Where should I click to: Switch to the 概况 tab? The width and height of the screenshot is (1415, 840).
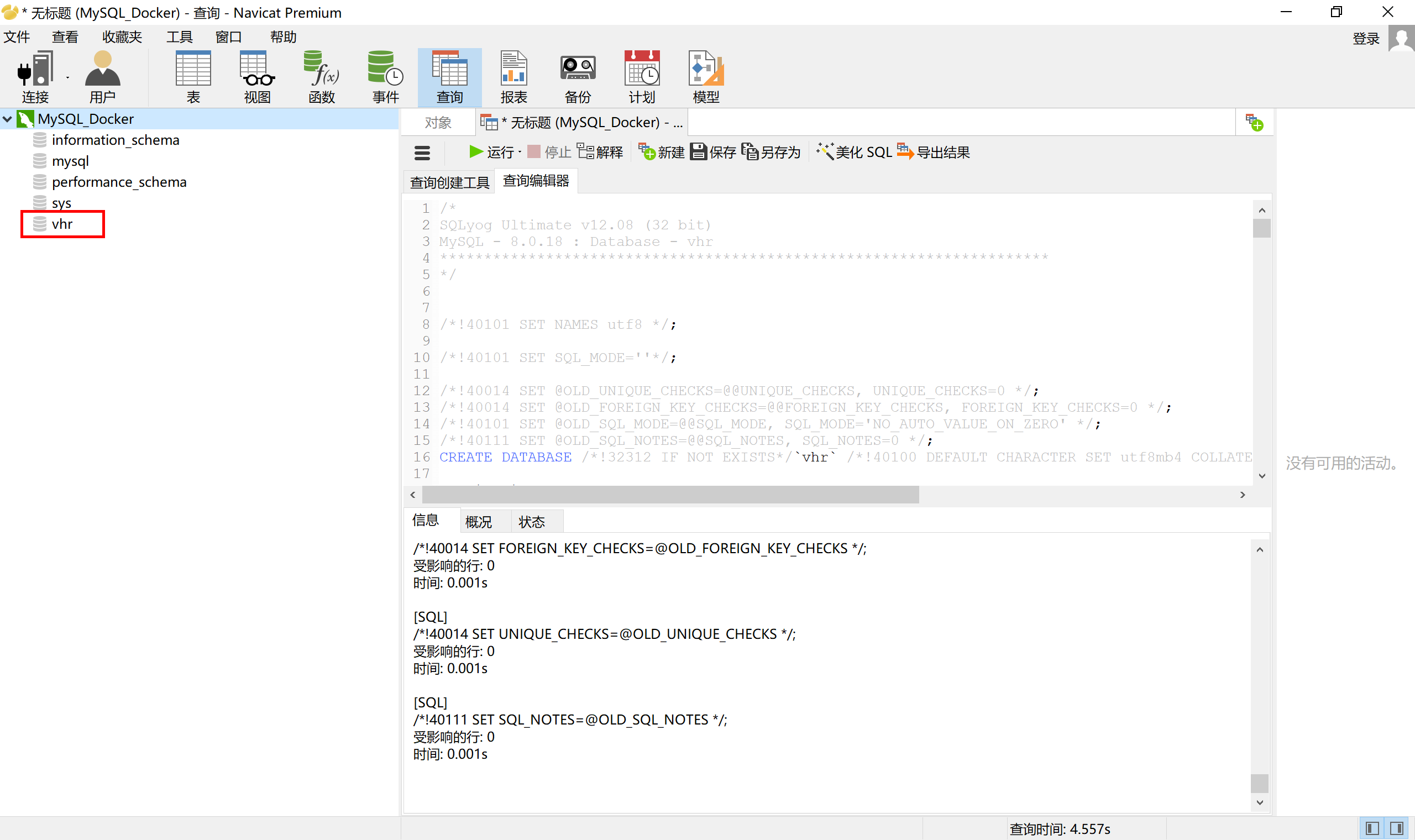[x=479, y=521]
